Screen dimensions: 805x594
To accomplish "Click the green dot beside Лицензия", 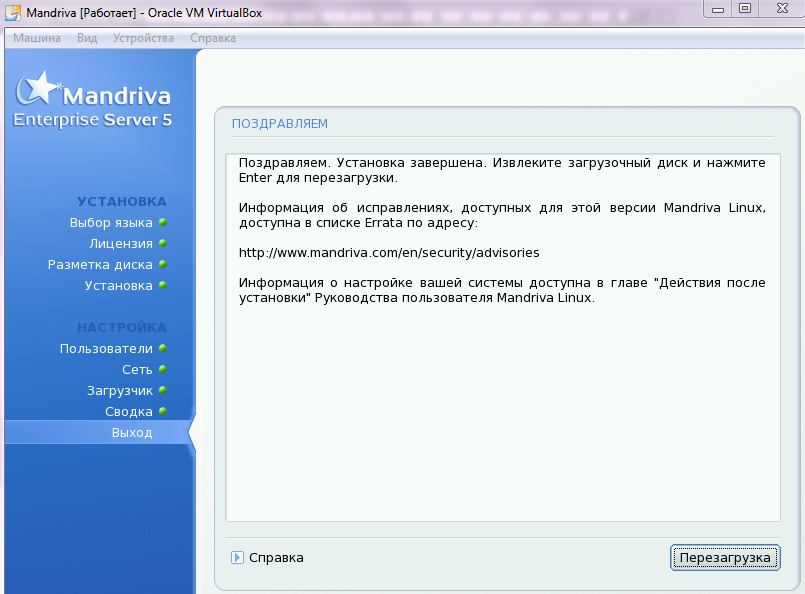I will [163, 243].
